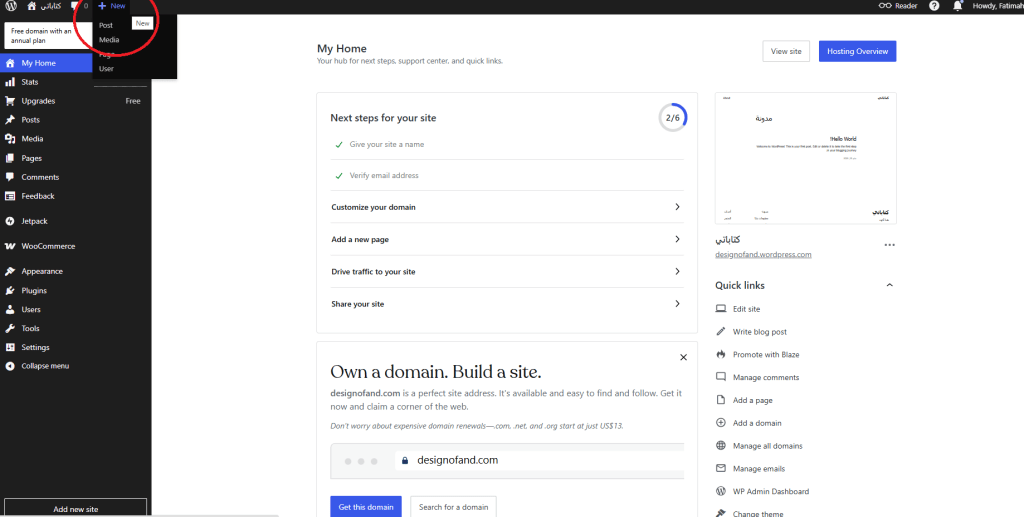Close the Own a domain banner

(683, 357)
